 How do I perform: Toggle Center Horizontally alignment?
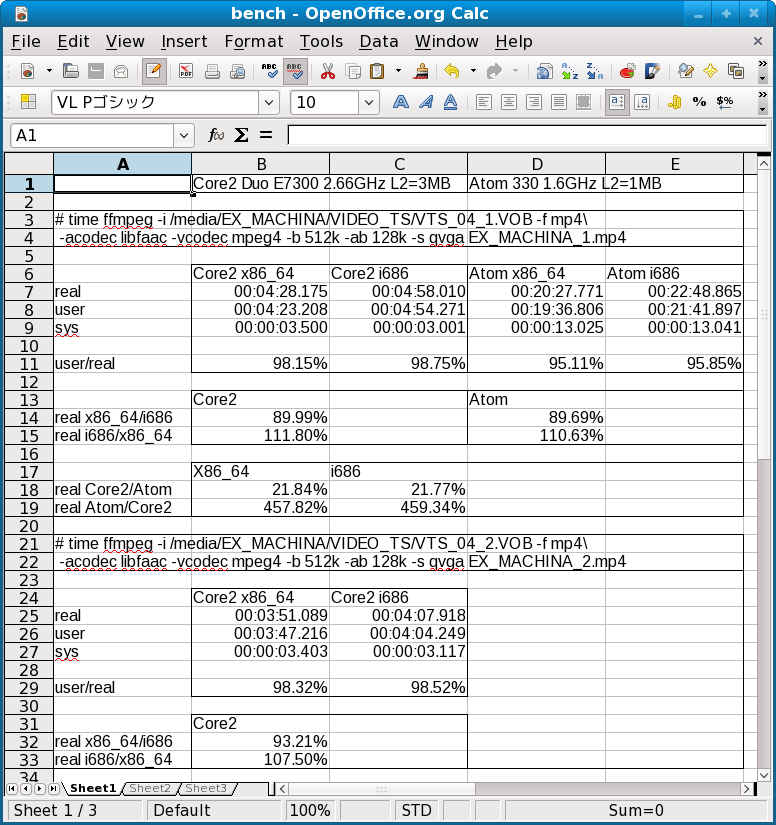click(x=508, y=102)
